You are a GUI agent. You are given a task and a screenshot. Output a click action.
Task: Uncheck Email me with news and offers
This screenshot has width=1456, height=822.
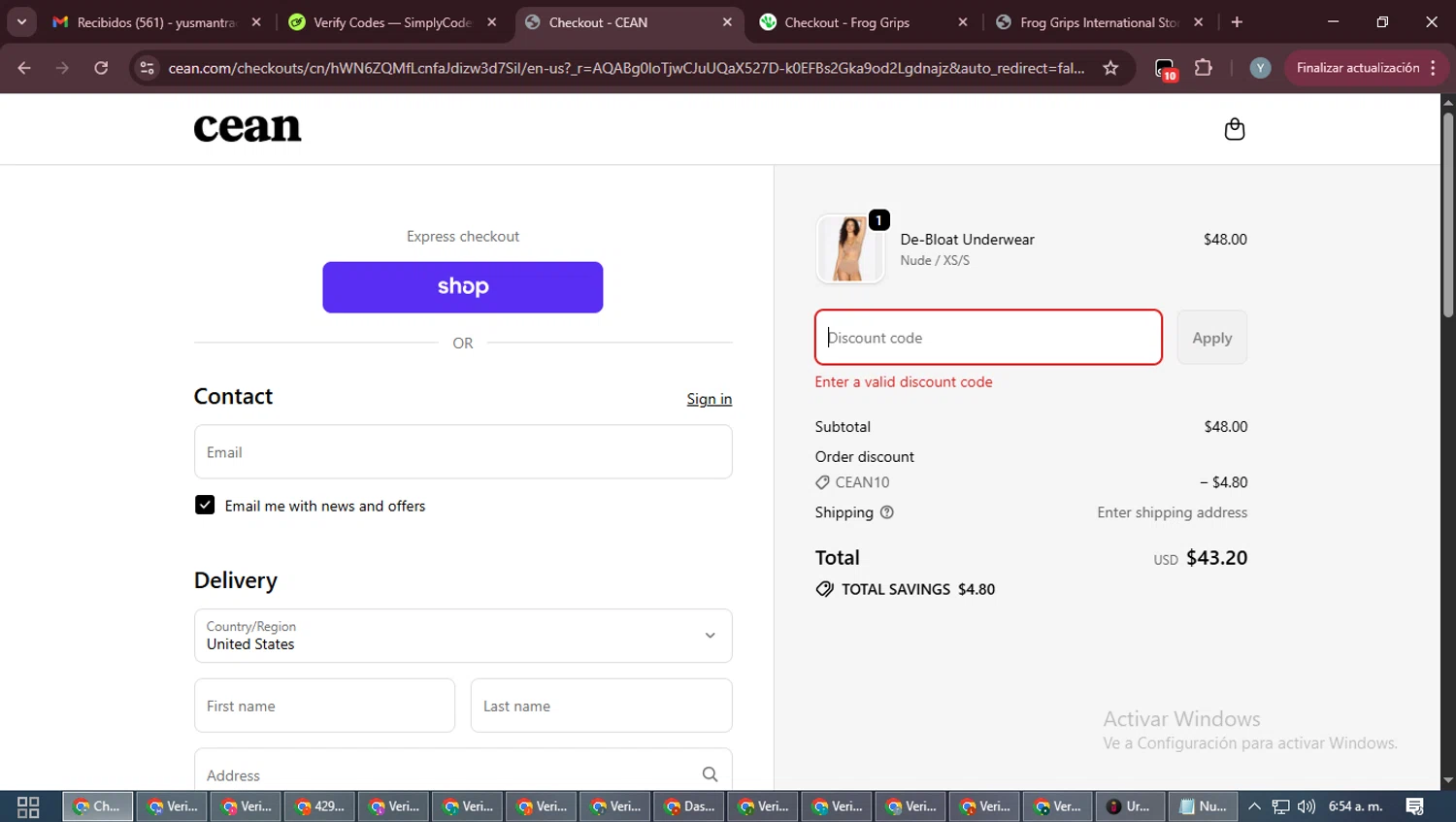[x=205, y=506]
